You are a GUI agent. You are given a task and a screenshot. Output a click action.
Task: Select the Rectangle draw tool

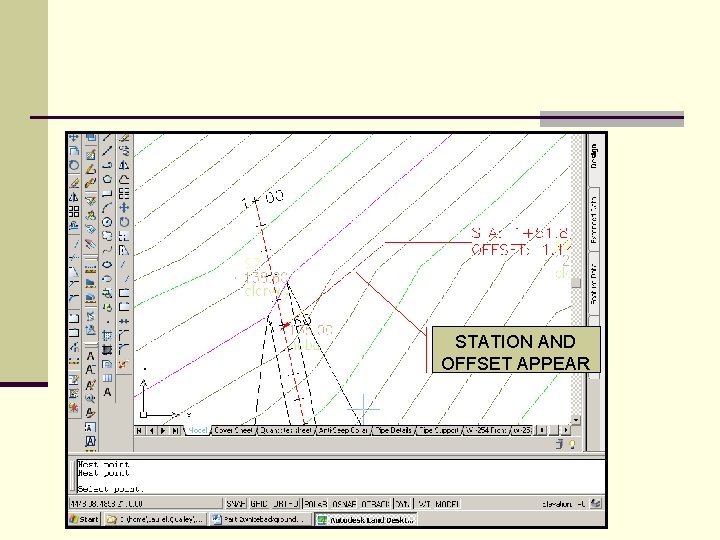coord(107,193)
